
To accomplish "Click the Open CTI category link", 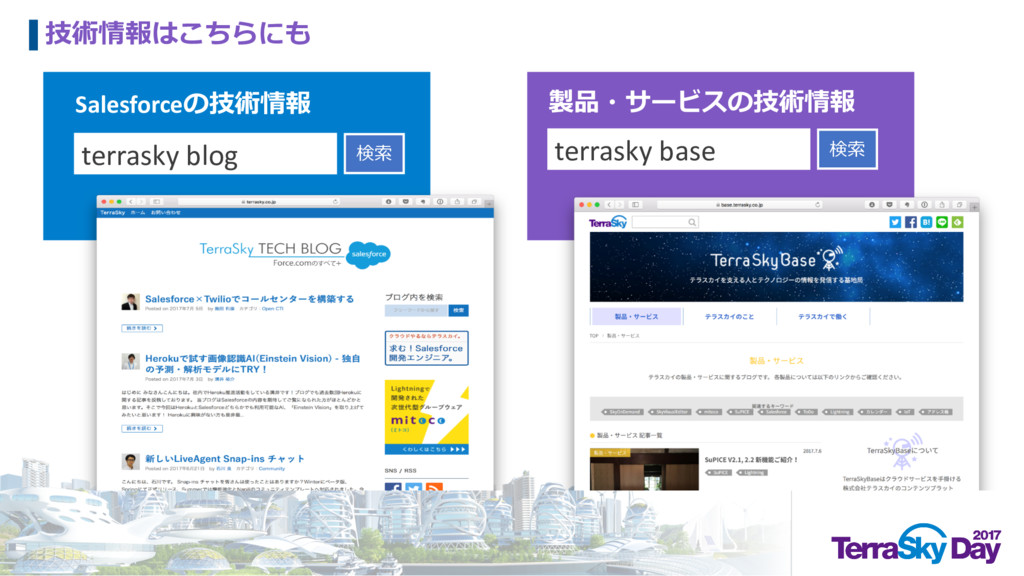I will (272, 308).
